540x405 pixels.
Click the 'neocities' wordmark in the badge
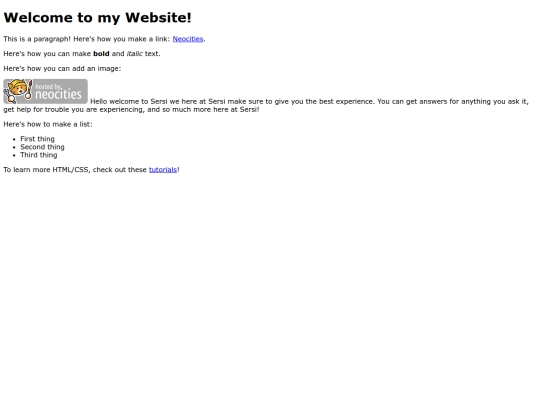(58, 94)
